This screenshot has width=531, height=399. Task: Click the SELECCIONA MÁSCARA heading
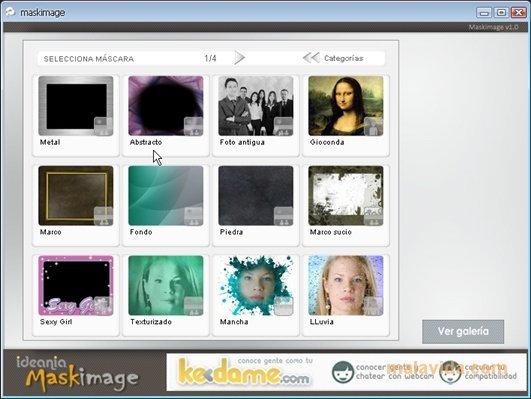89,59
